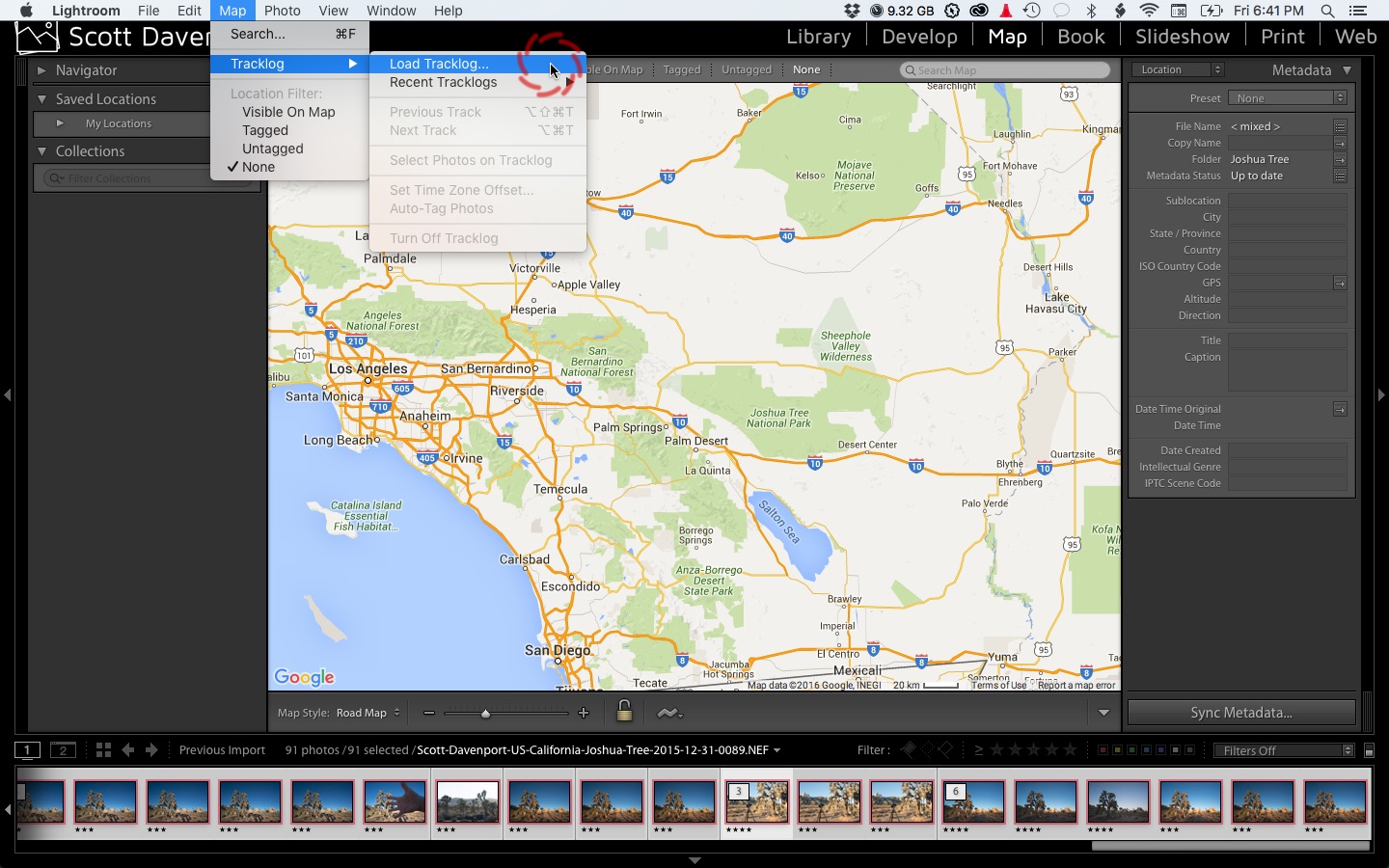This screenshot has height=868, width=1389.
Task: Open macOS Notification Center icon
Action: point(1358,11)
